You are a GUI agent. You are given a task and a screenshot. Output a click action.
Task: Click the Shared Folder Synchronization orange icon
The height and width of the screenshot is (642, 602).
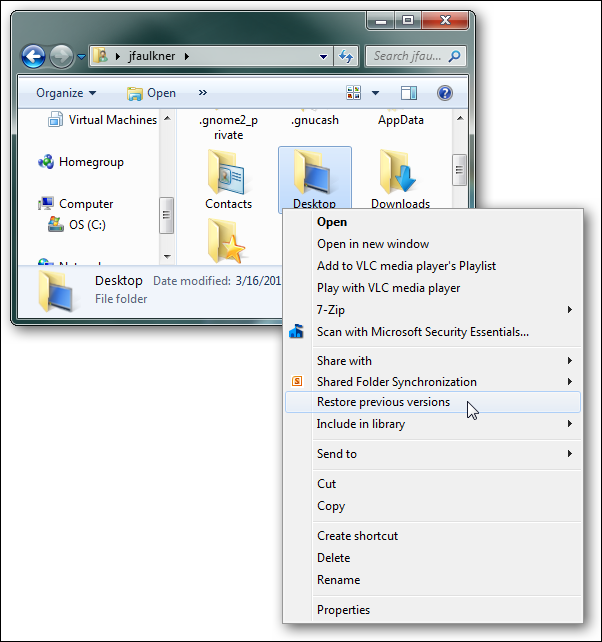click(x=297, y=381)
